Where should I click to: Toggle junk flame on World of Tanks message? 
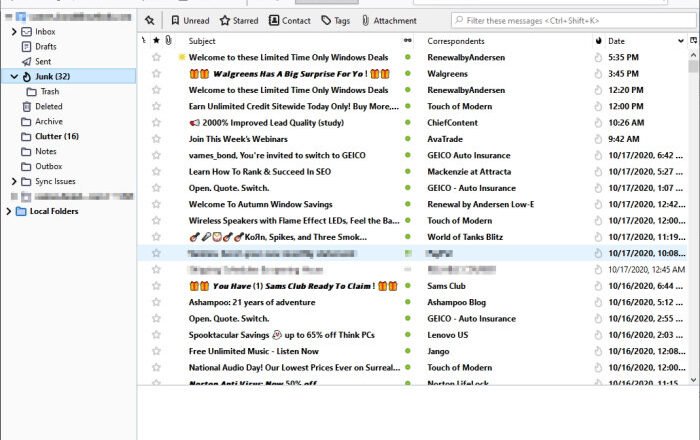coord(598,237)
